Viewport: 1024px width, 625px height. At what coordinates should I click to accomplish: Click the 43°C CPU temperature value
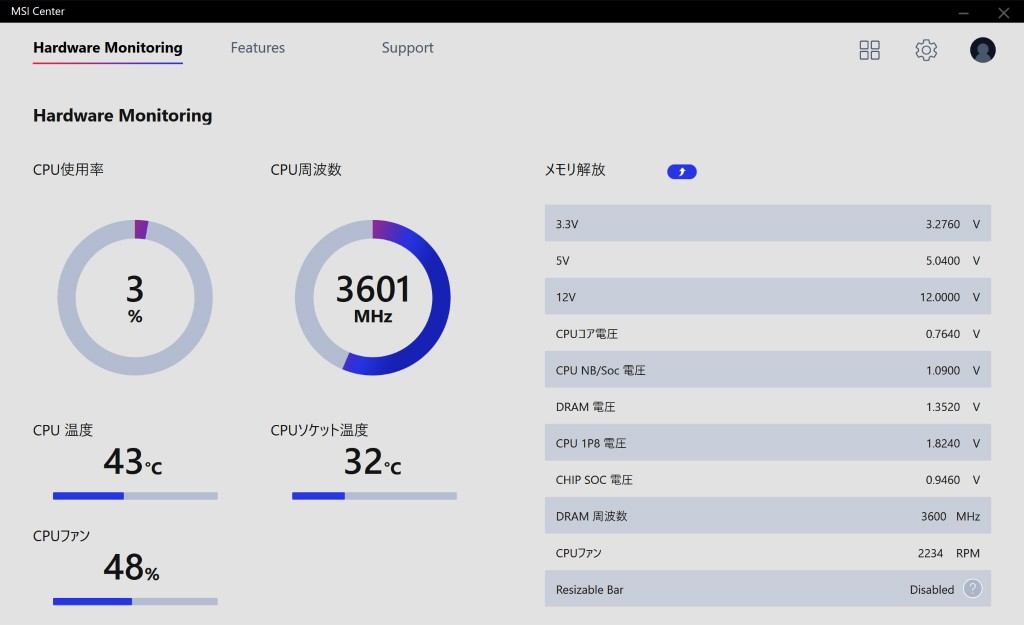click(x=133, y=461)
